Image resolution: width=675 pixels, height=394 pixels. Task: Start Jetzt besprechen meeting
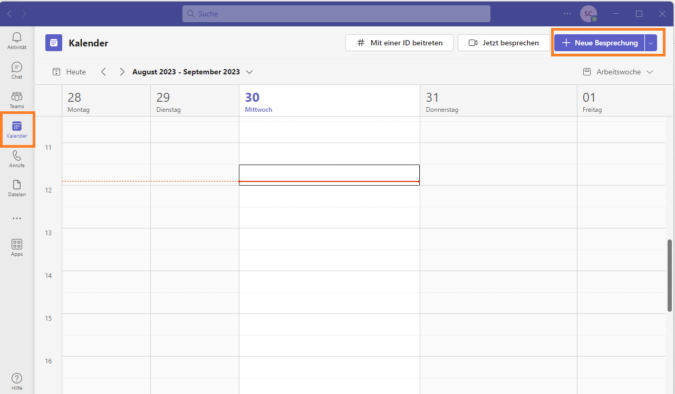[504, 43]
